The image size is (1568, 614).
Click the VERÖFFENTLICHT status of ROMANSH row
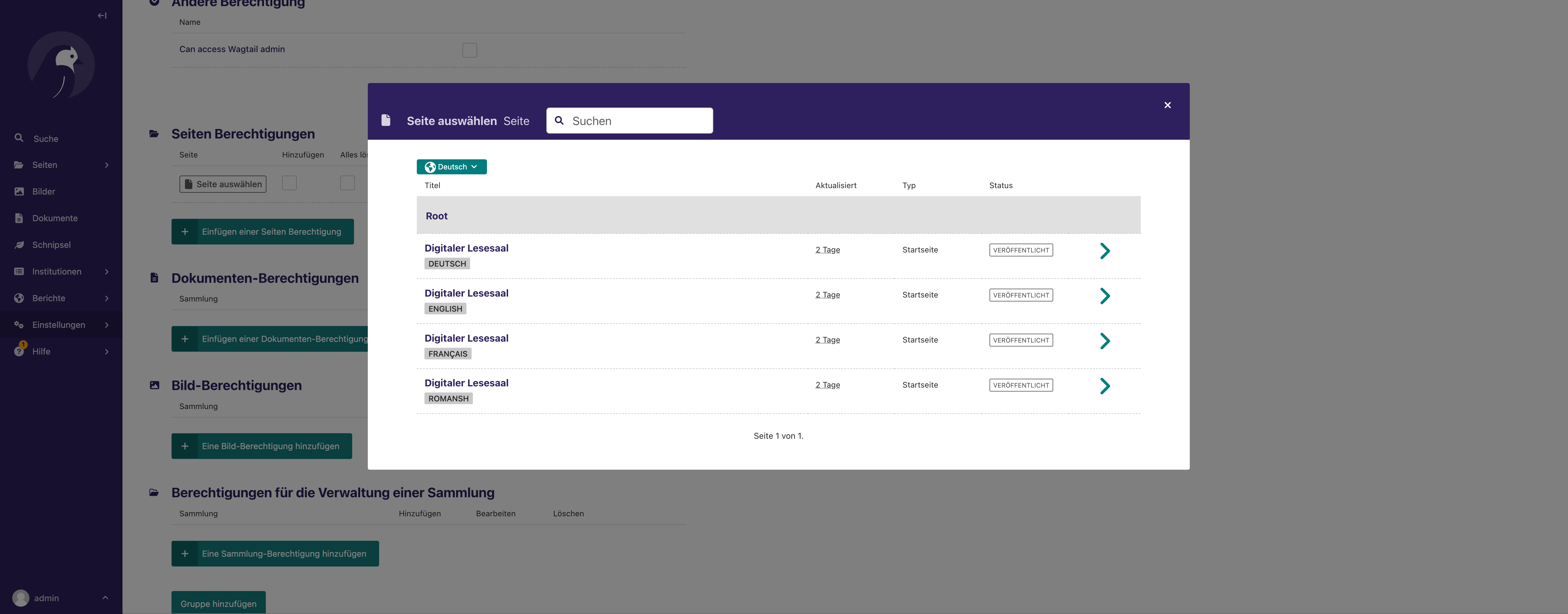[1021, 385]
